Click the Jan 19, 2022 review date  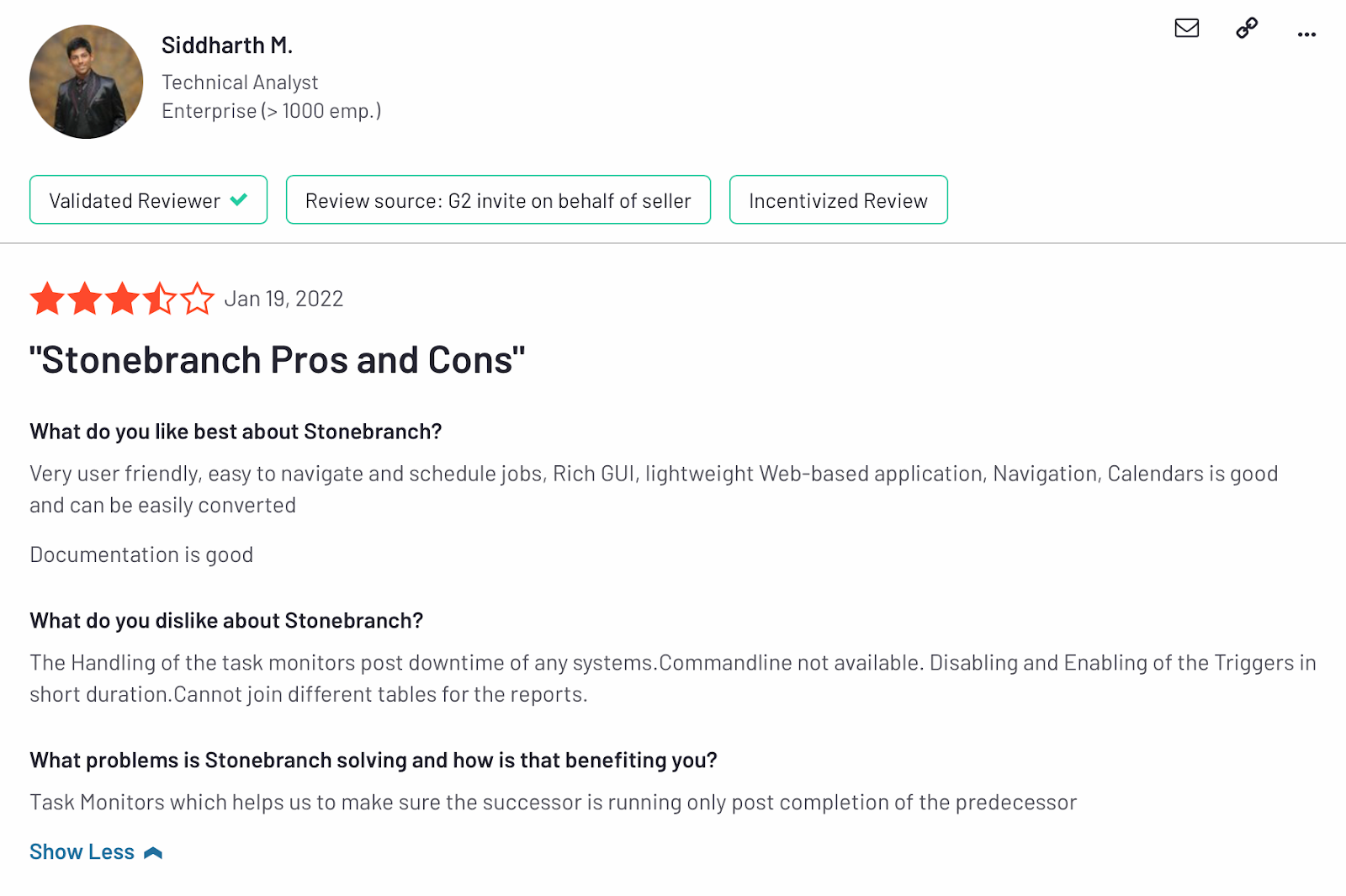(284, 299)
